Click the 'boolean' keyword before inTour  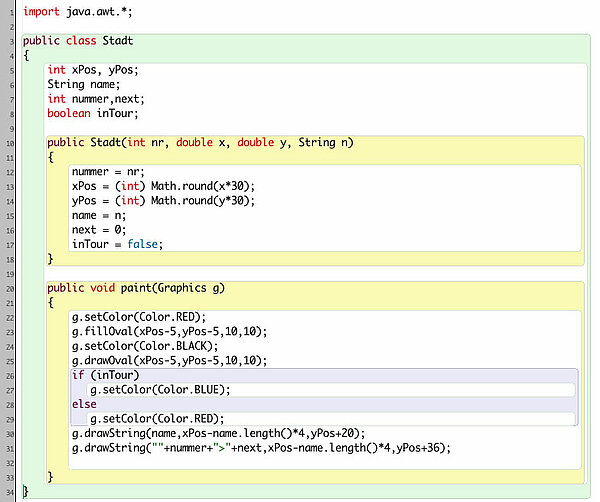[x=69, y=114]
